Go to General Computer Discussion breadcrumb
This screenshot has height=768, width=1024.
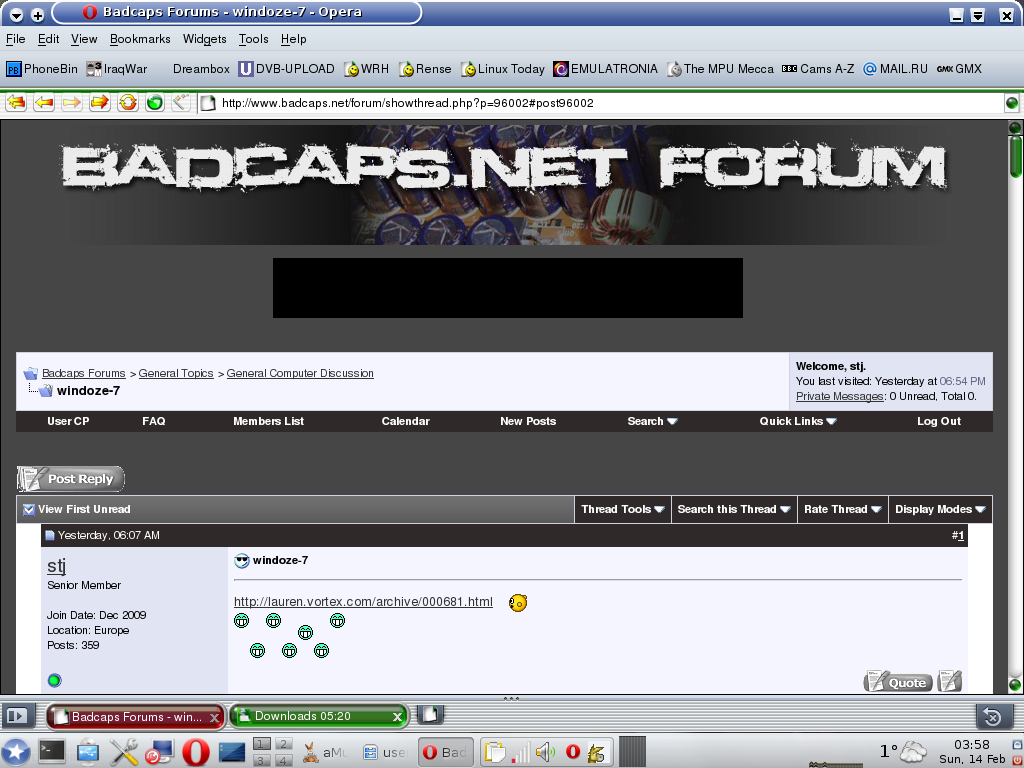click(x=300, y=374)
